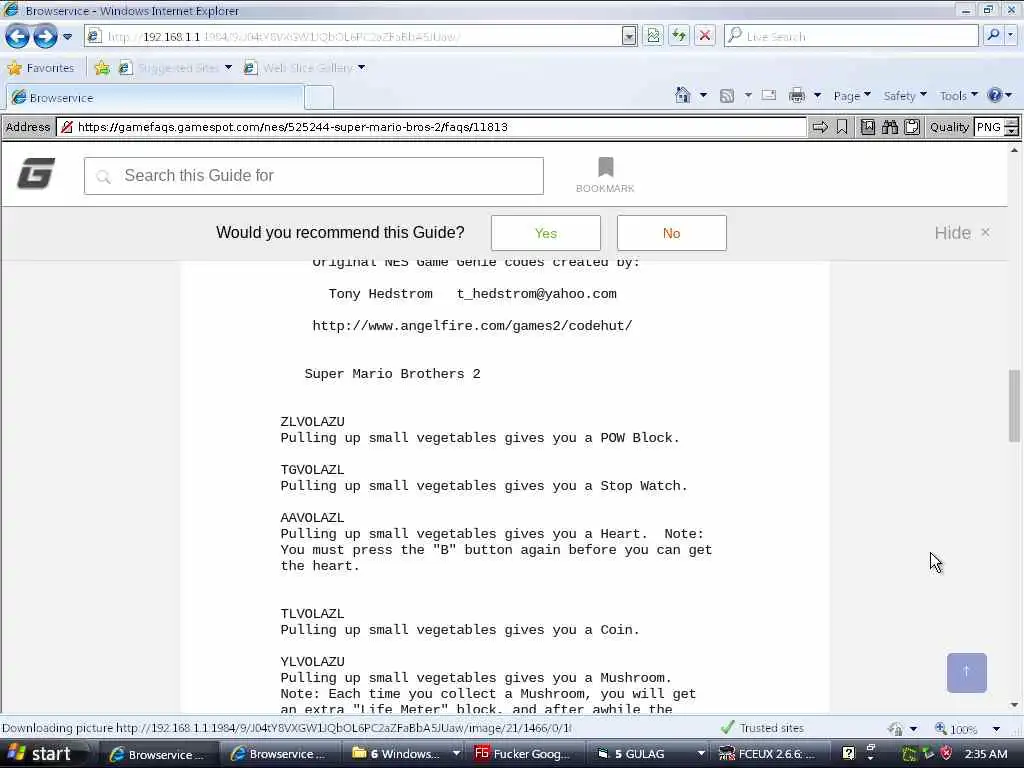Click the code TGVOLAZL
Screen dimensions: 1024x768
pos(312,470)
